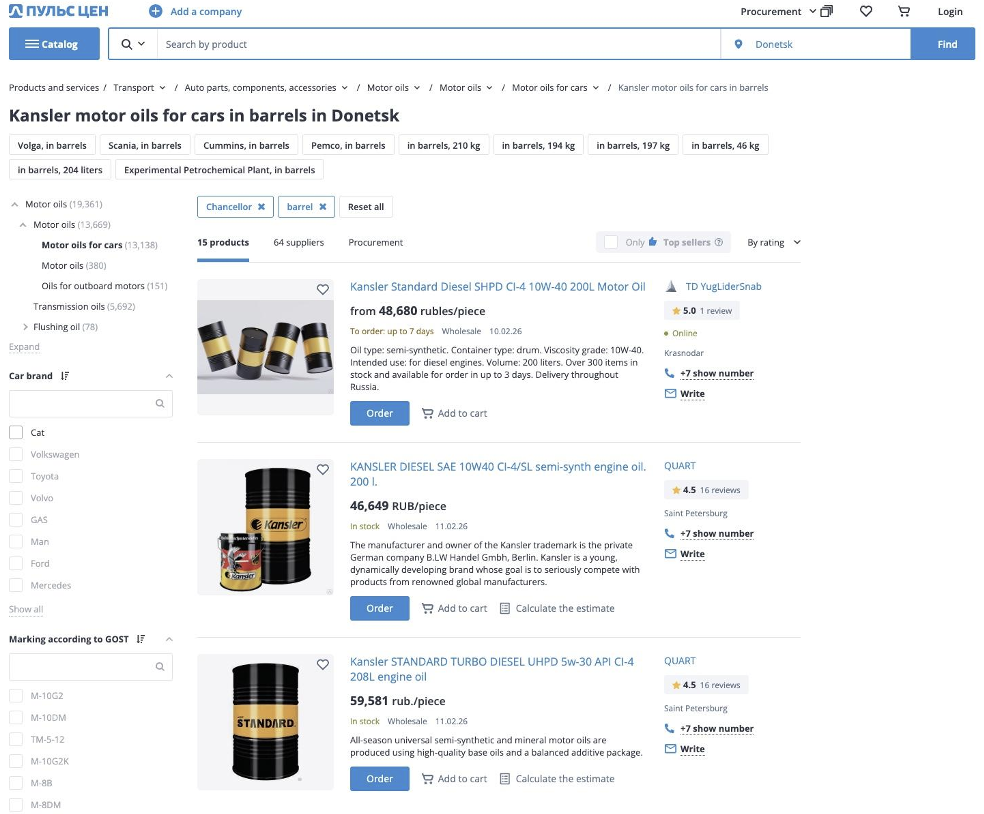Click the Car brand filter search field
The width and height of the screenshot is (984, 814).
point(90,404)
